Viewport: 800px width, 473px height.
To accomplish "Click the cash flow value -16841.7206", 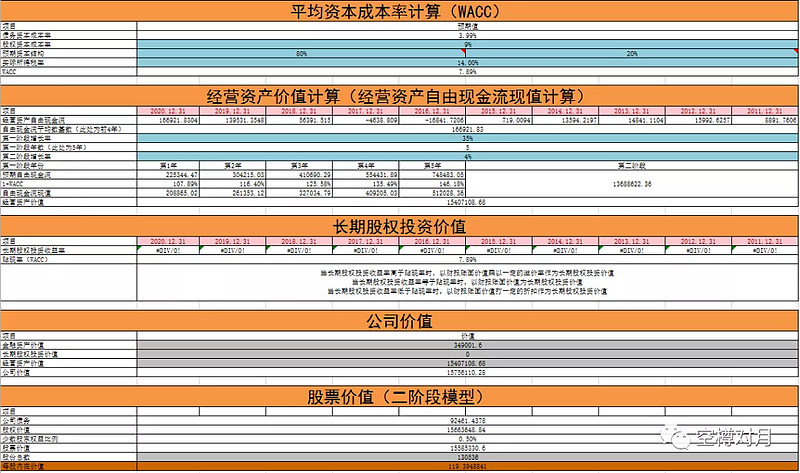I will (432, 120).
